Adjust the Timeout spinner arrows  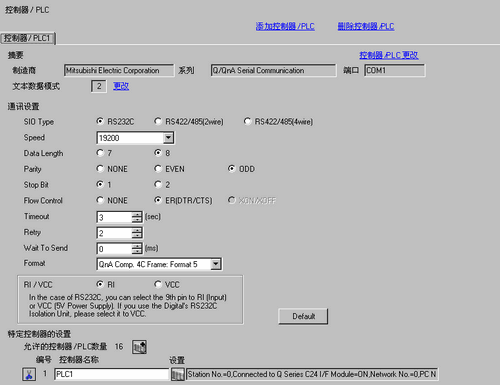click(137, 217)
